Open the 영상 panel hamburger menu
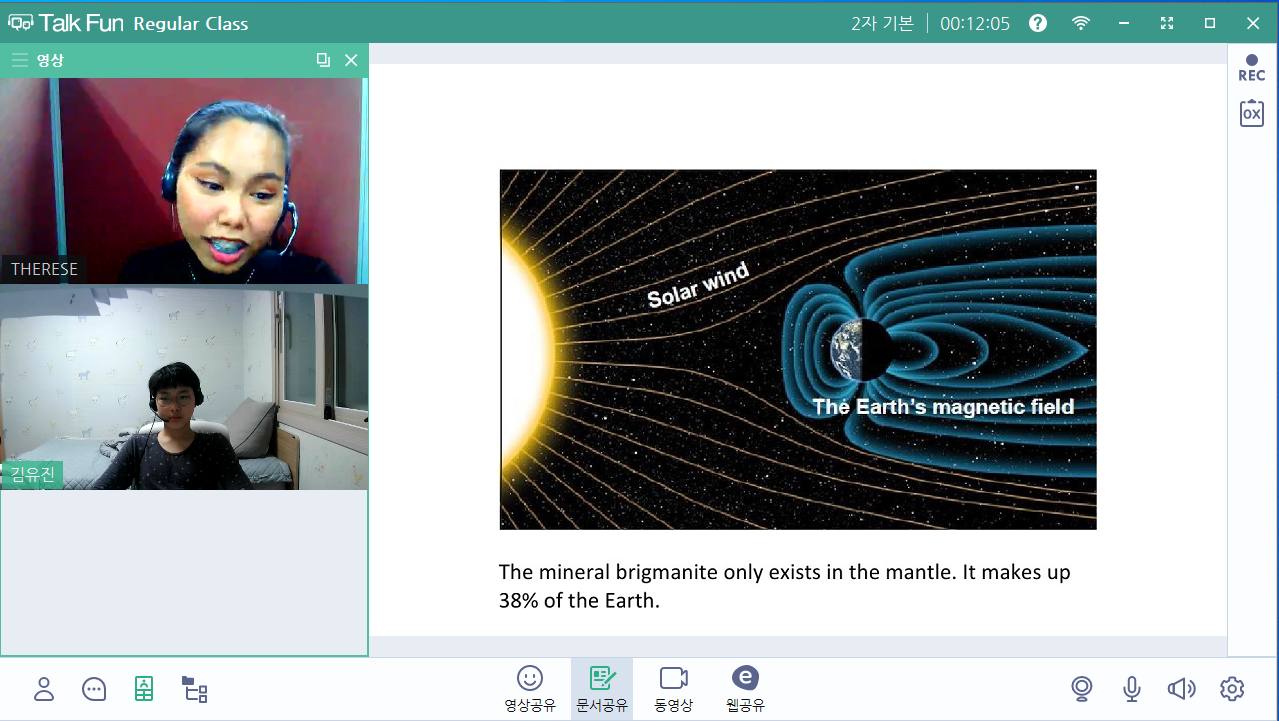The image size is (1279, 721). point(19,60)
